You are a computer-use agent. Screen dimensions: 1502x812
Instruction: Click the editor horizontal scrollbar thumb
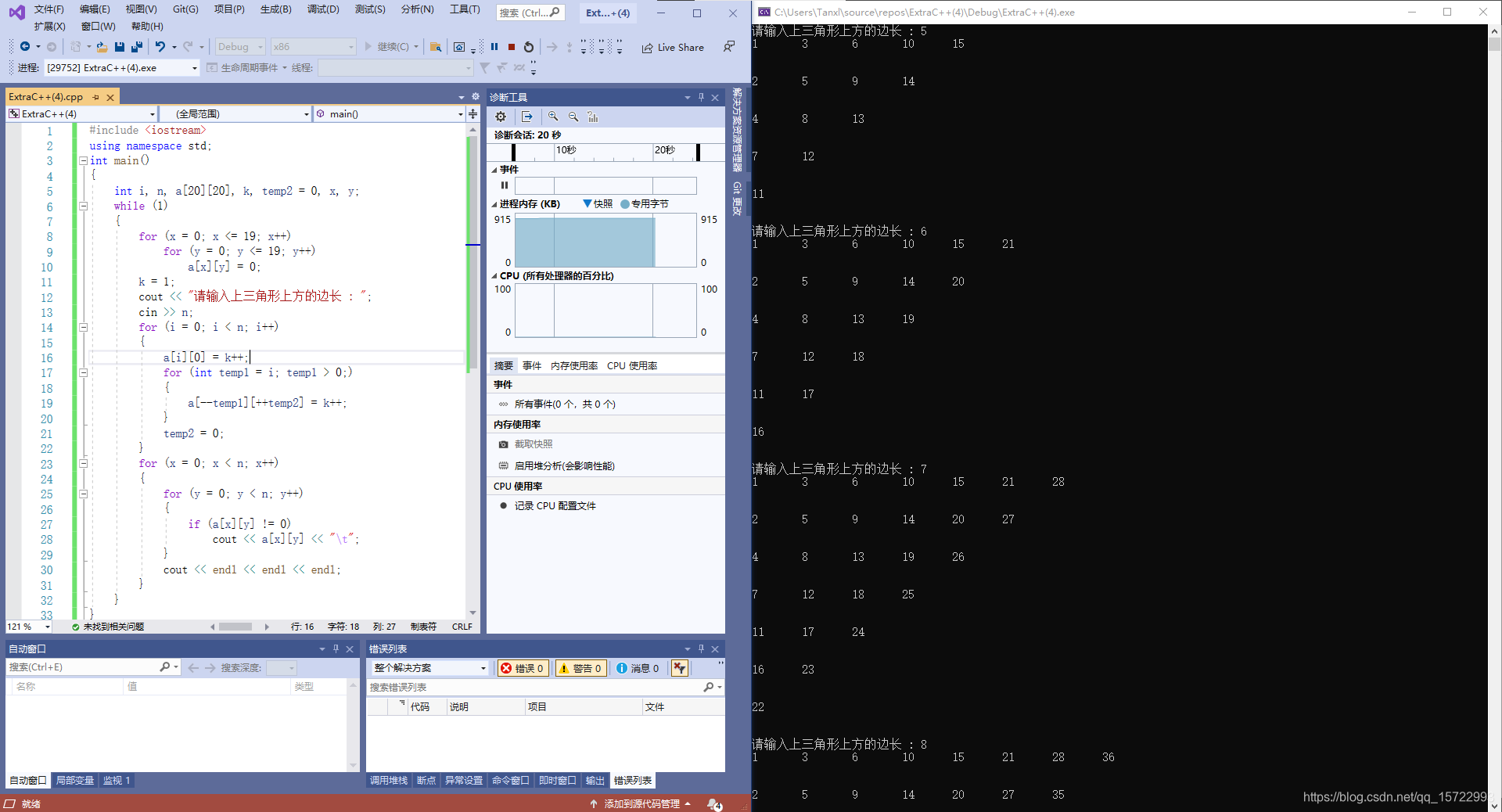(x=235, y=627)
